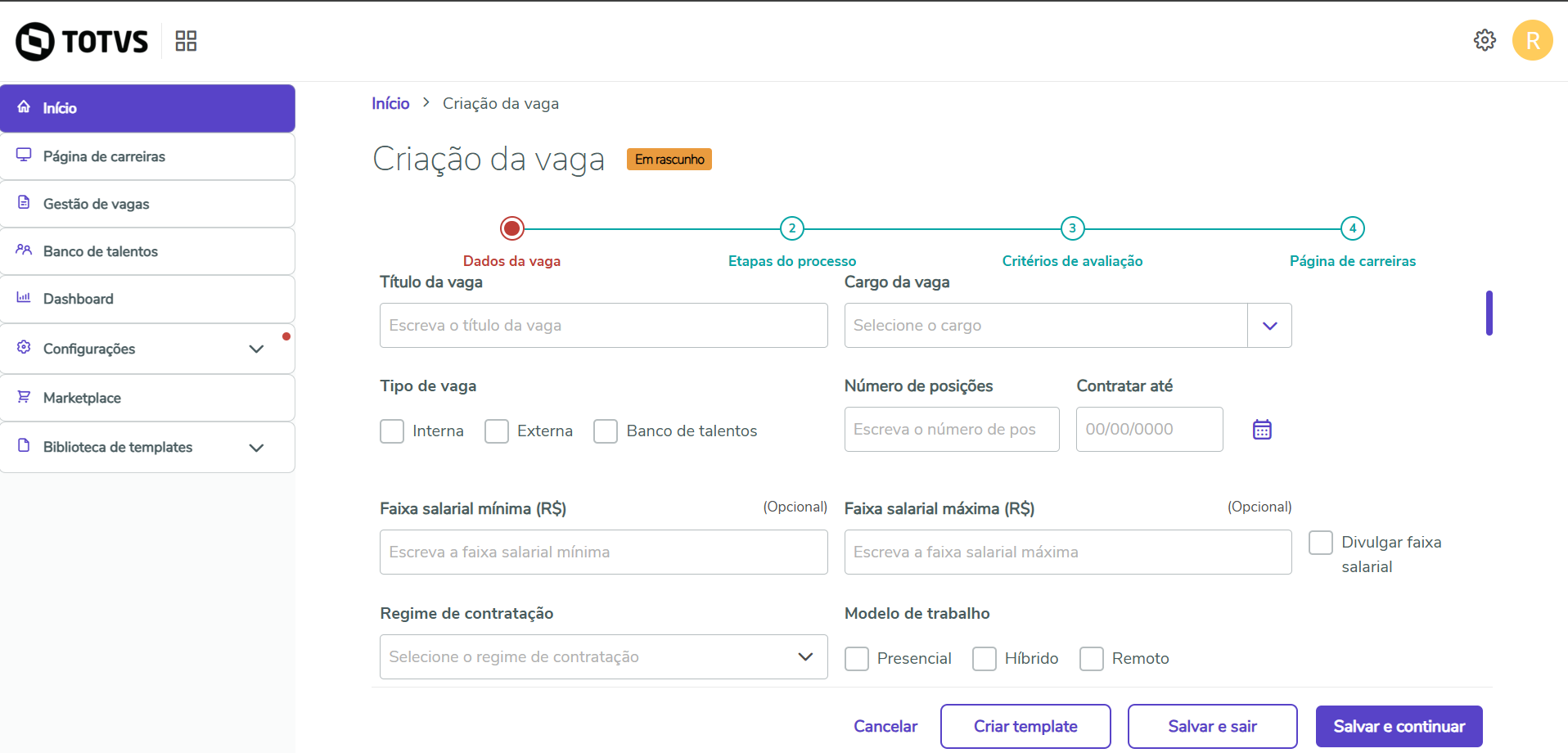Expand the Configurações sidebar menu
This screenshot has height=753, width=1568.
[x=256, y=349]
